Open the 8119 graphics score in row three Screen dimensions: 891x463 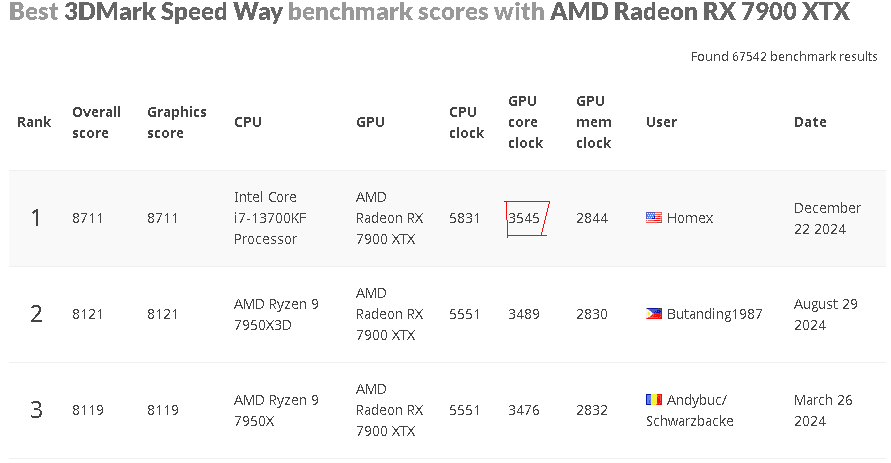[x=162, y=410]
